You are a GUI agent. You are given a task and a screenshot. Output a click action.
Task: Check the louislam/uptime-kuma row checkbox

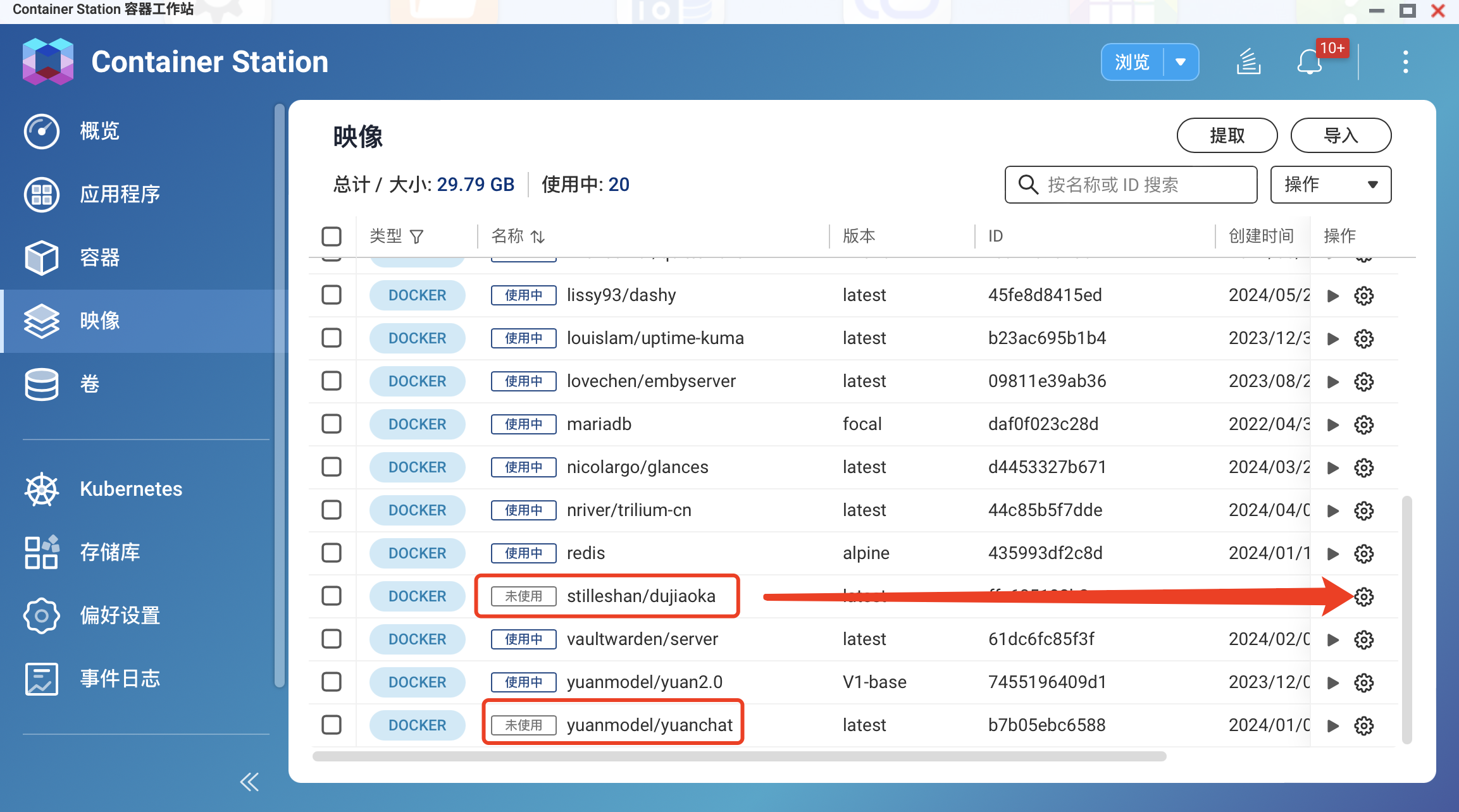coord(332,338)
